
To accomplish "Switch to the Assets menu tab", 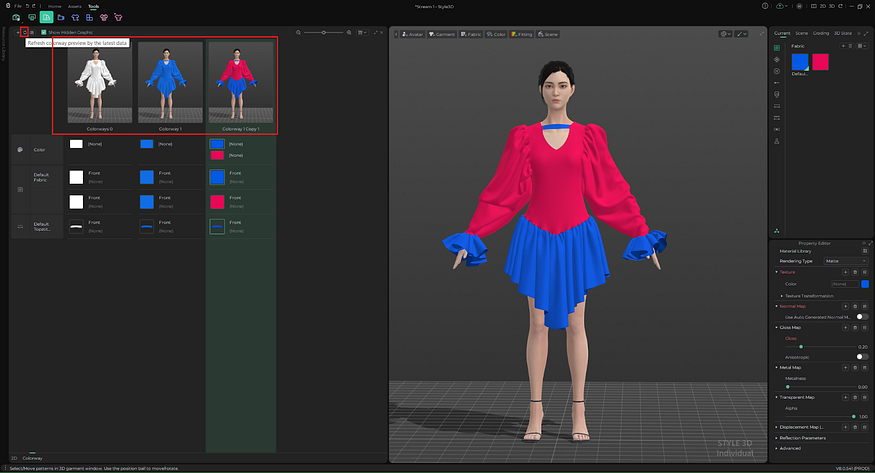I will click(x=74, y=6).
